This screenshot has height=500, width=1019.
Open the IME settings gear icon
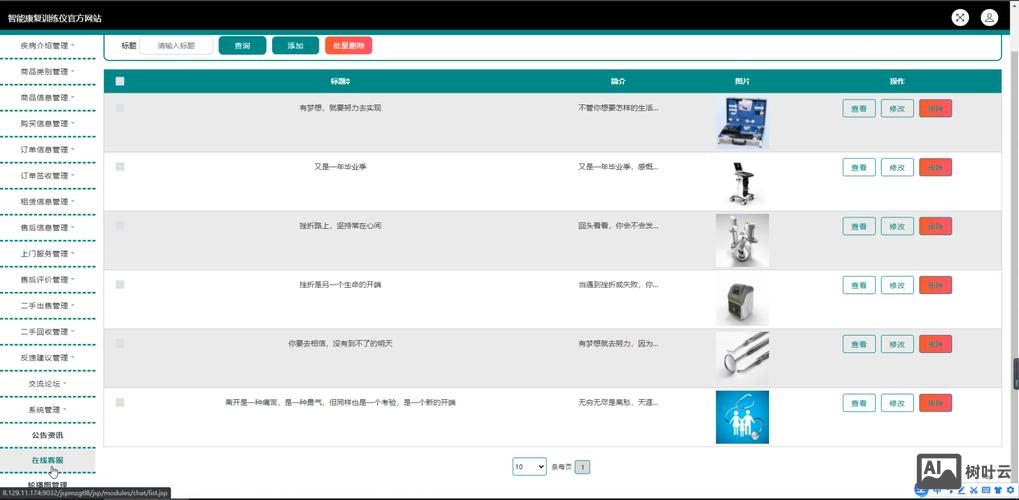tap(1009, 490)
